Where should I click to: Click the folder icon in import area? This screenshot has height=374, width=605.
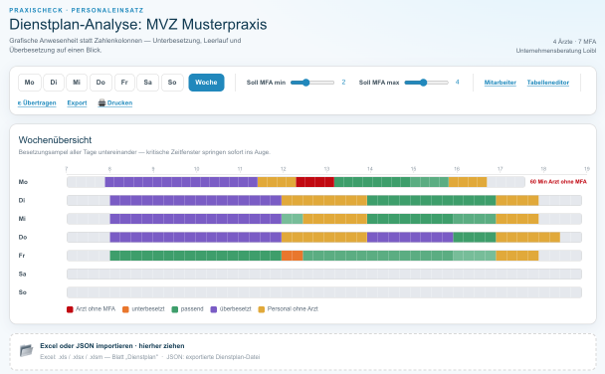26,350
